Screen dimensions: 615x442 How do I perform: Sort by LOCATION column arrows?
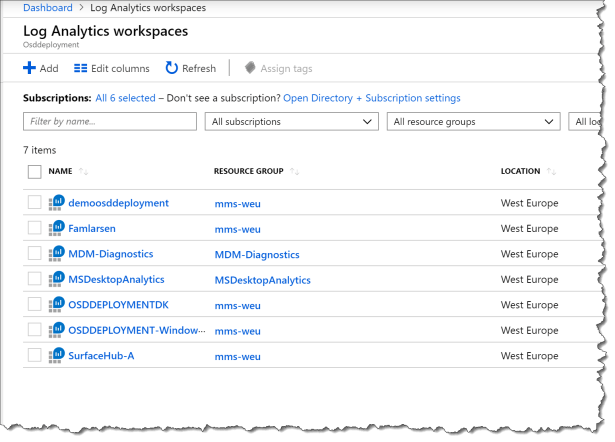[551, 171]
